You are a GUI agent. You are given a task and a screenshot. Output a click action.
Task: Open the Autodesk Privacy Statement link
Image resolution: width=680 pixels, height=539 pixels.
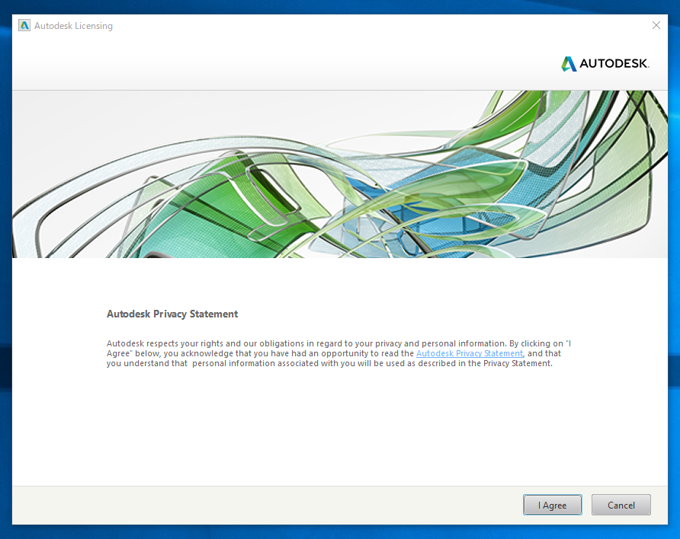tap(469, 353)
